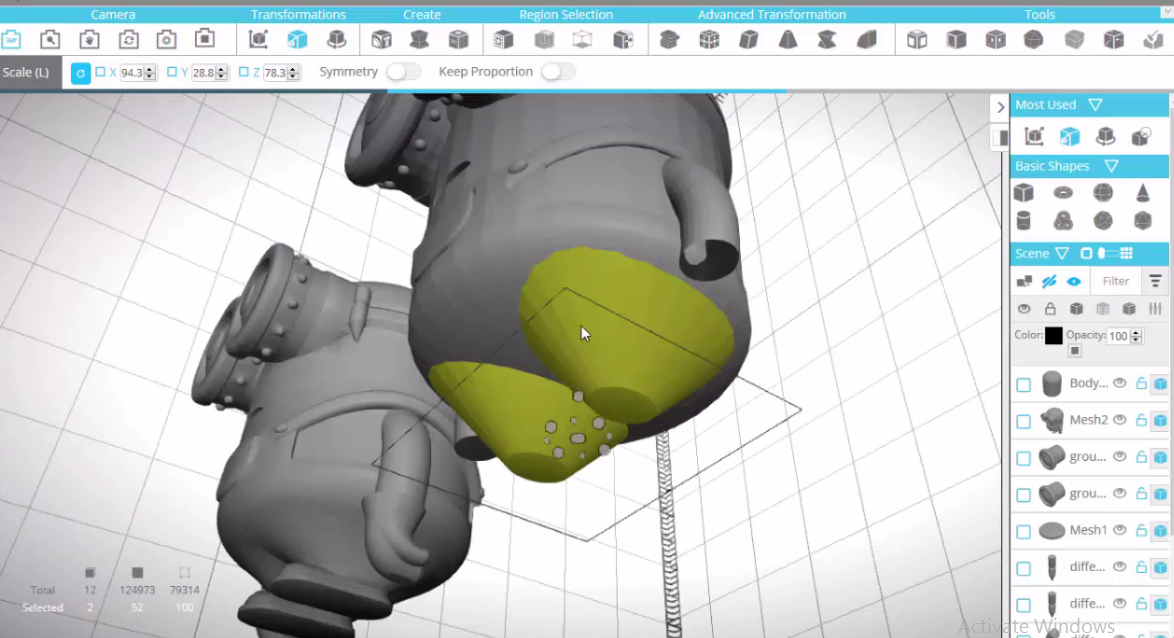Open the Scene sort menu button

click(1155, 282)
